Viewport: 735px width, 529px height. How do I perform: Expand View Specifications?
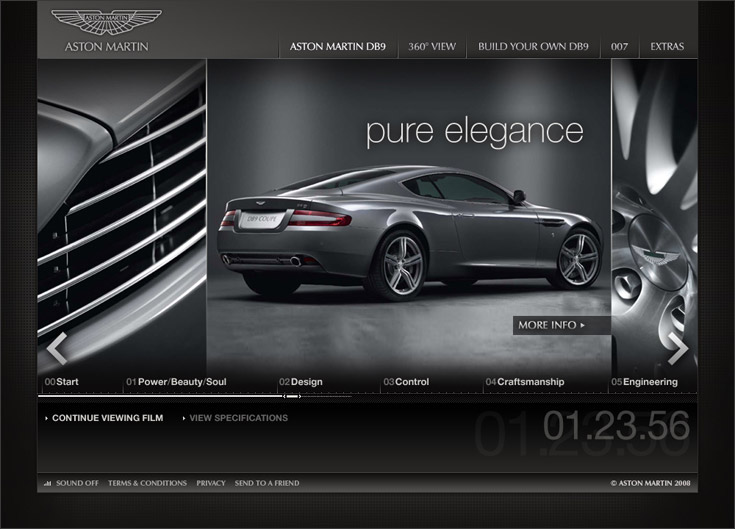click(238, 418)
